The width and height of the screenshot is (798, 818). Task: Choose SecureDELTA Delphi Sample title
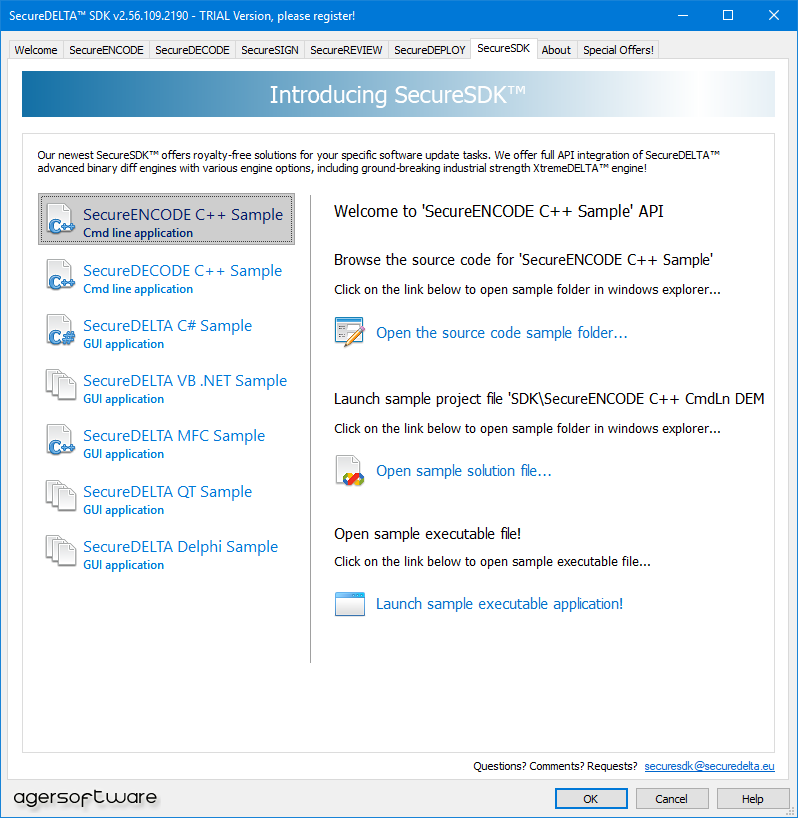coord(180,547)
